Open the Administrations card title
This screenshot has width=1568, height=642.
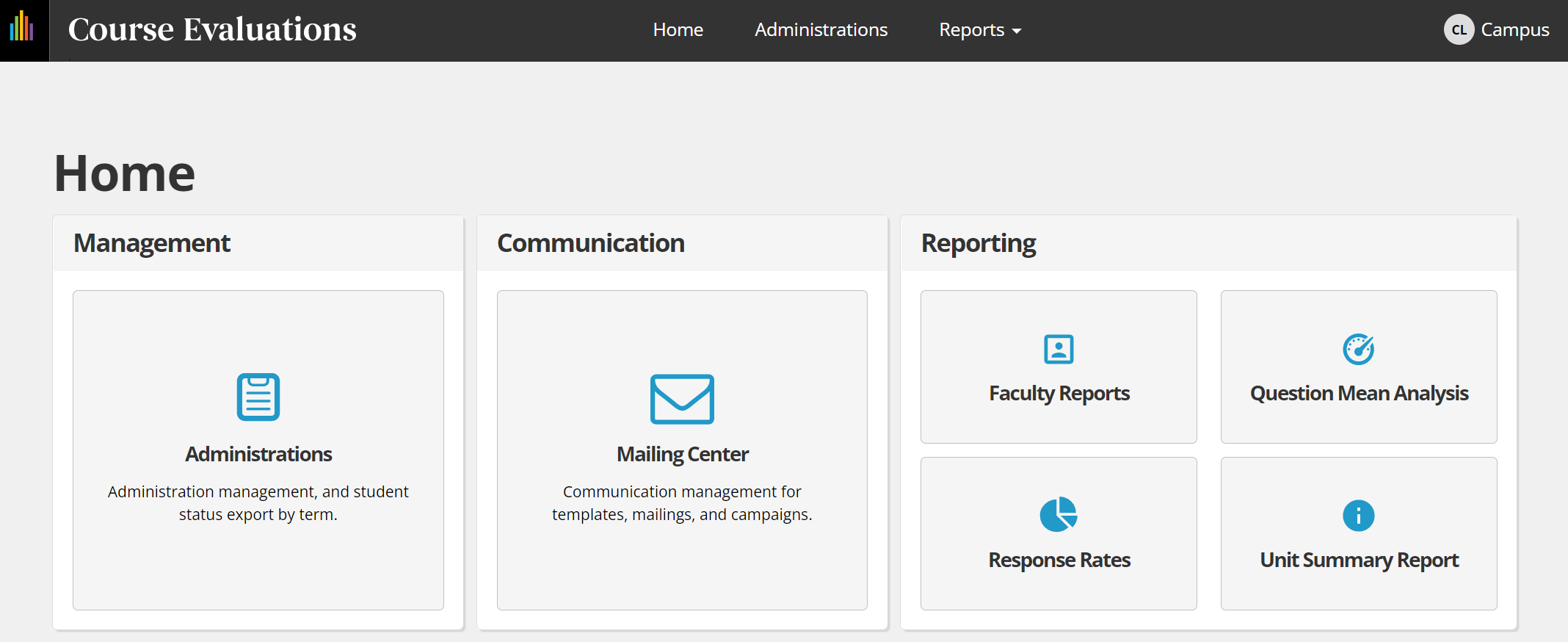[258, 454]
